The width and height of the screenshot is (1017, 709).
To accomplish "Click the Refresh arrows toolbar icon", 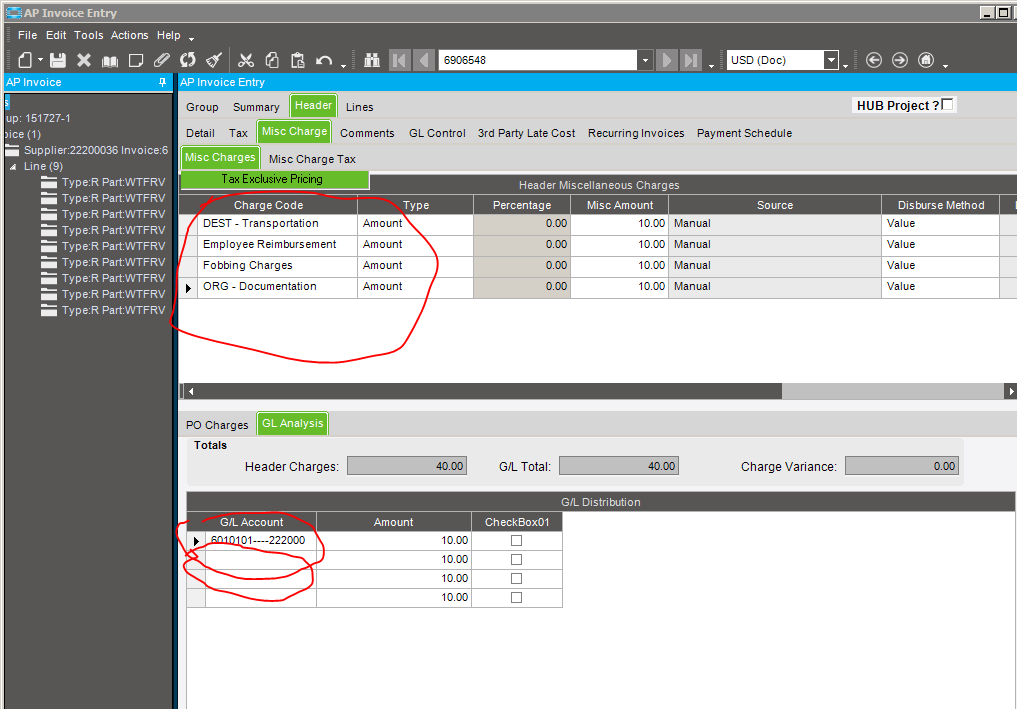I will 187,61.
